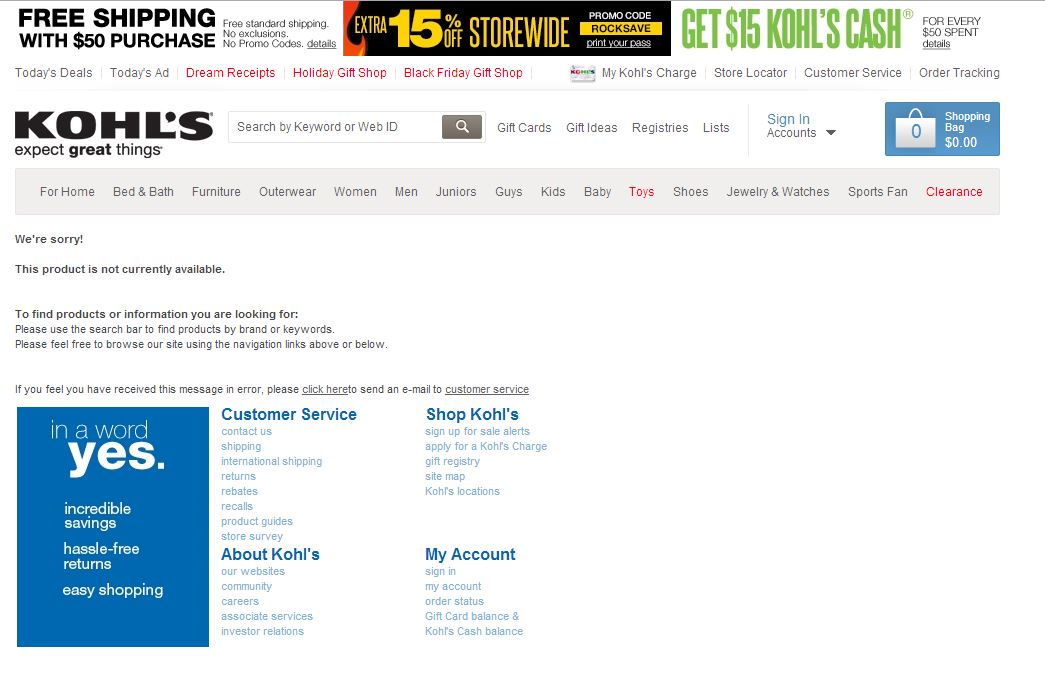Click the Kohl's Charge card icon
Screen dimensions: 1045x675
point(582,73)
